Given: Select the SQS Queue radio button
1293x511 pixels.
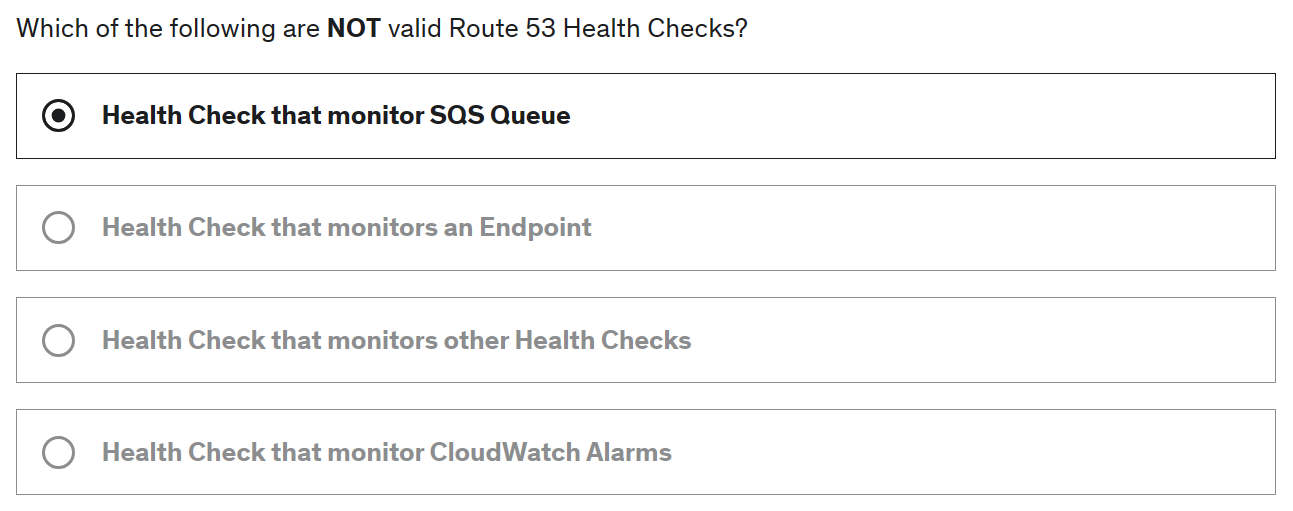Looking at the screenshot, I should [x=59, y=116].
